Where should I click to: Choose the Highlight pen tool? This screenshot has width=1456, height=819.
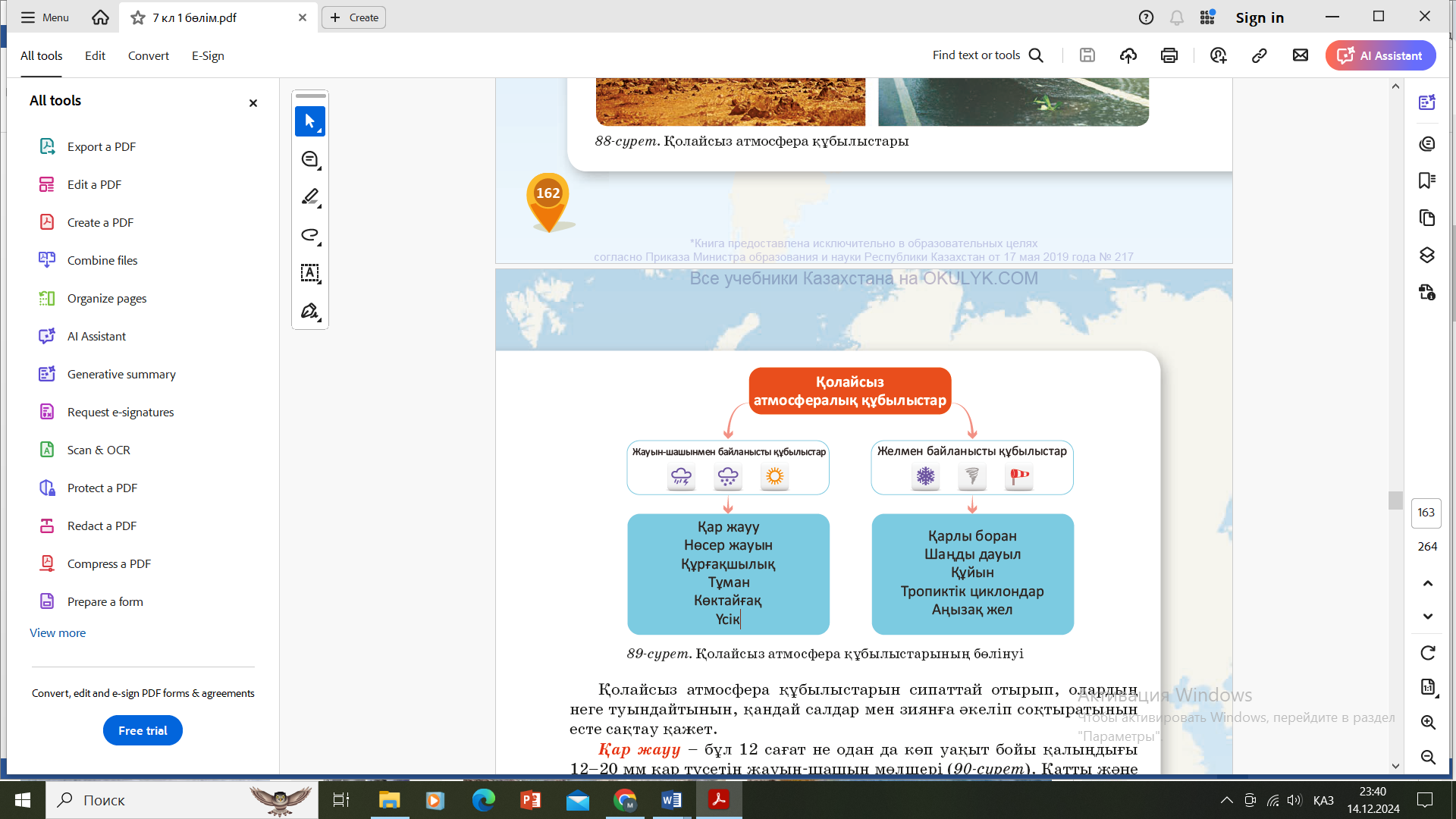point(309,197)
